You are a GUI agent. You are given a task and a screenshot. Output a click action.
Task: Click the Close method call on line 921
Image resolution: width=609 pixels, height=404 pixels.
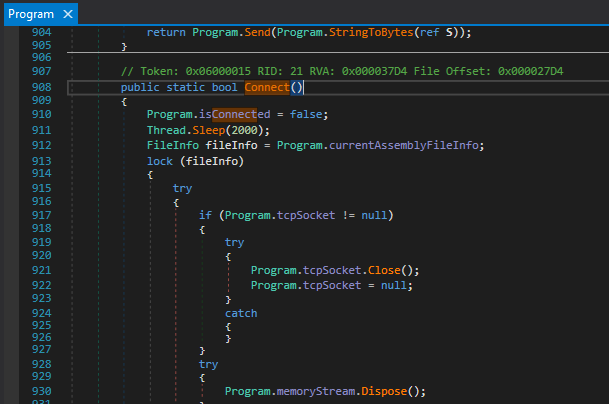[x=384, y=270]
